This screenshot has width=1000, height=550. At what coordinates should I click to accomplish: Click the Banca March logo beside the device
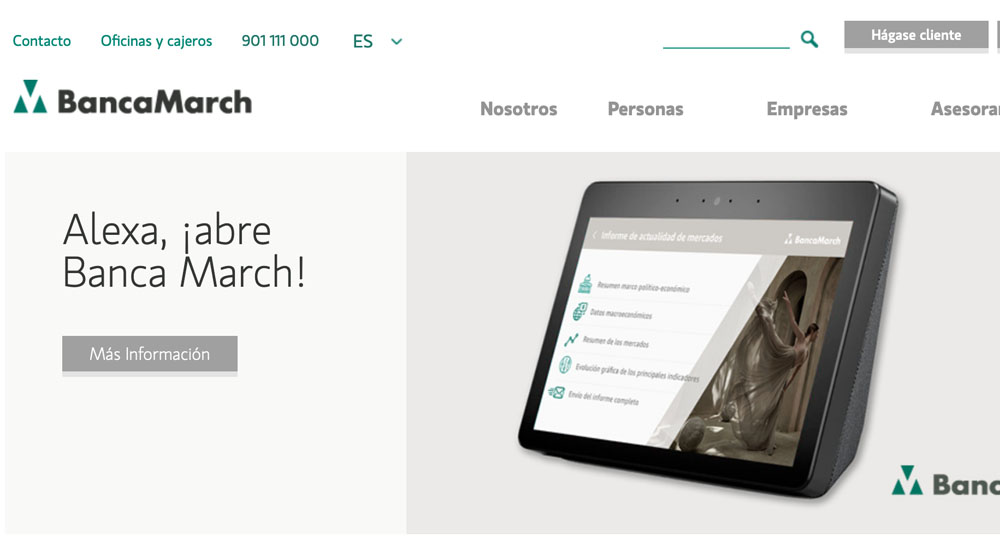point(946,482)
